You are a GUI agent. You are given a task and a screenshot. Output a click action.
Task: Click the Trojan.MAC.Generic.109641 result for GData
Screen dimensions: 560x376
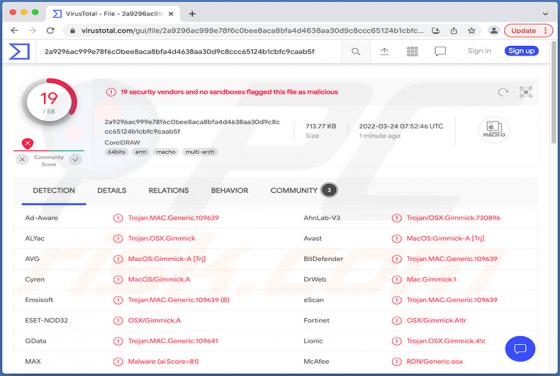pyautogui.click(x=173, y=341)
